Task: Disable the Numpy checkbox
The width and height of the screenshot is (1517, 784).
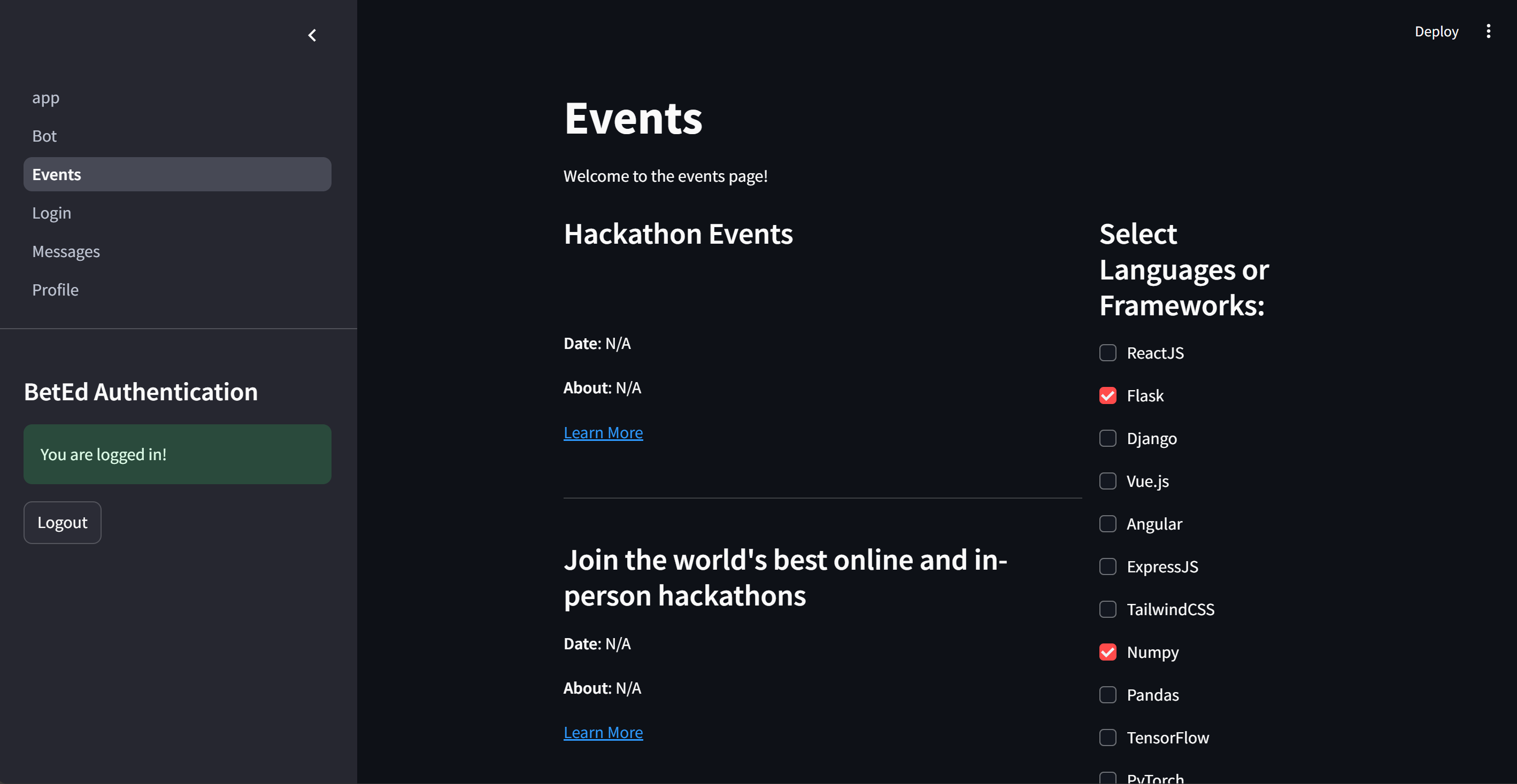Action: [1107, 652]
